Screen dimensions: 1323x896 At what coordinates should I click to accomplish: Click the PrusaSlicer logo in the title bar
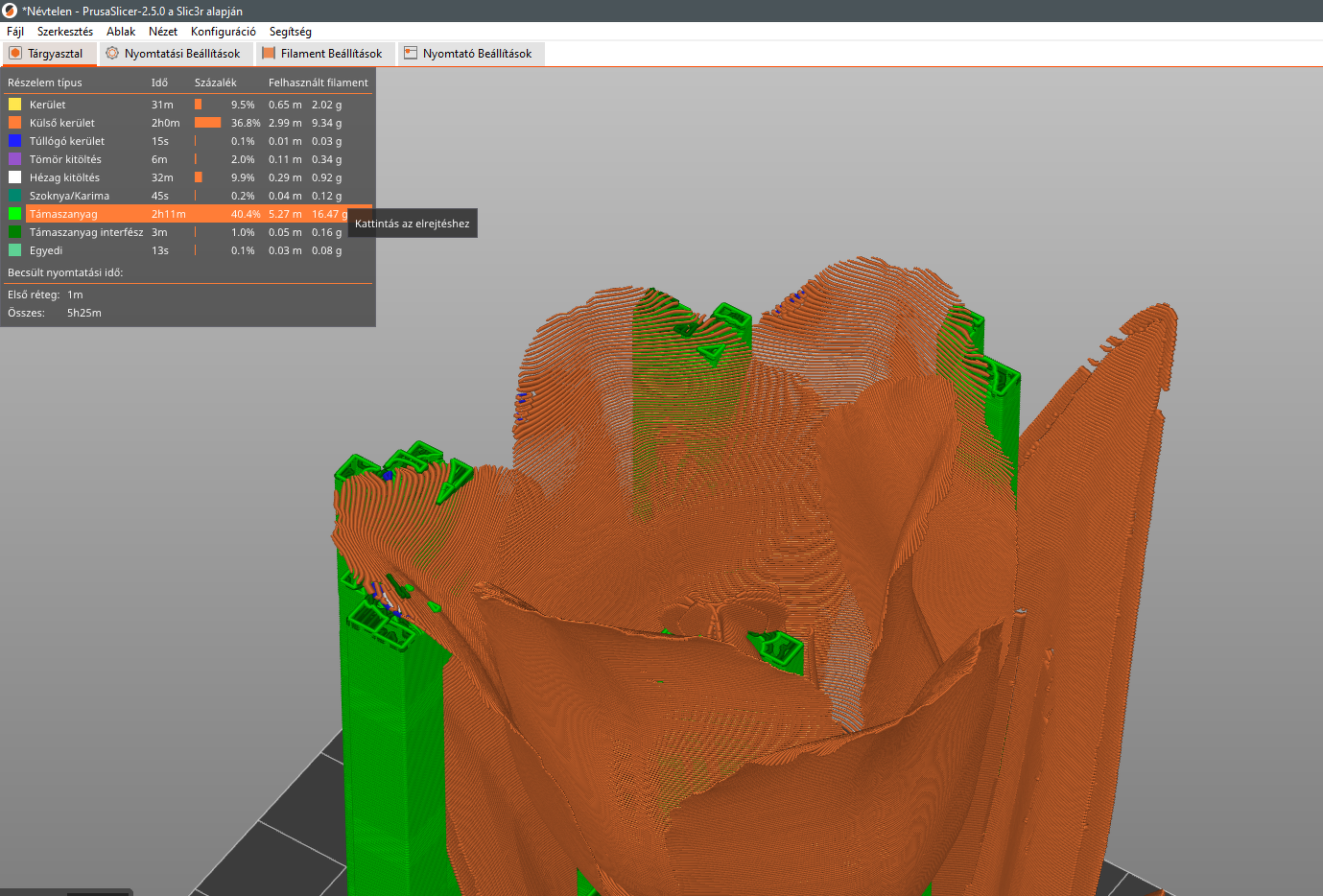10,11
